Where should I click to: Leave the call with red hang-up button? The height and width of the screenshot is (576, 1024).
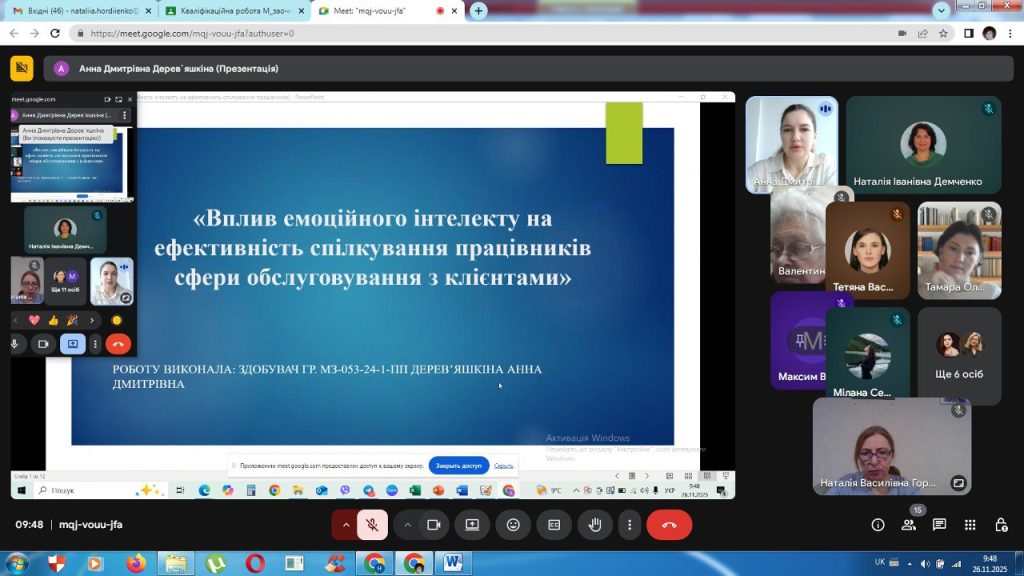pyautogui.click(x=669, y=525)
